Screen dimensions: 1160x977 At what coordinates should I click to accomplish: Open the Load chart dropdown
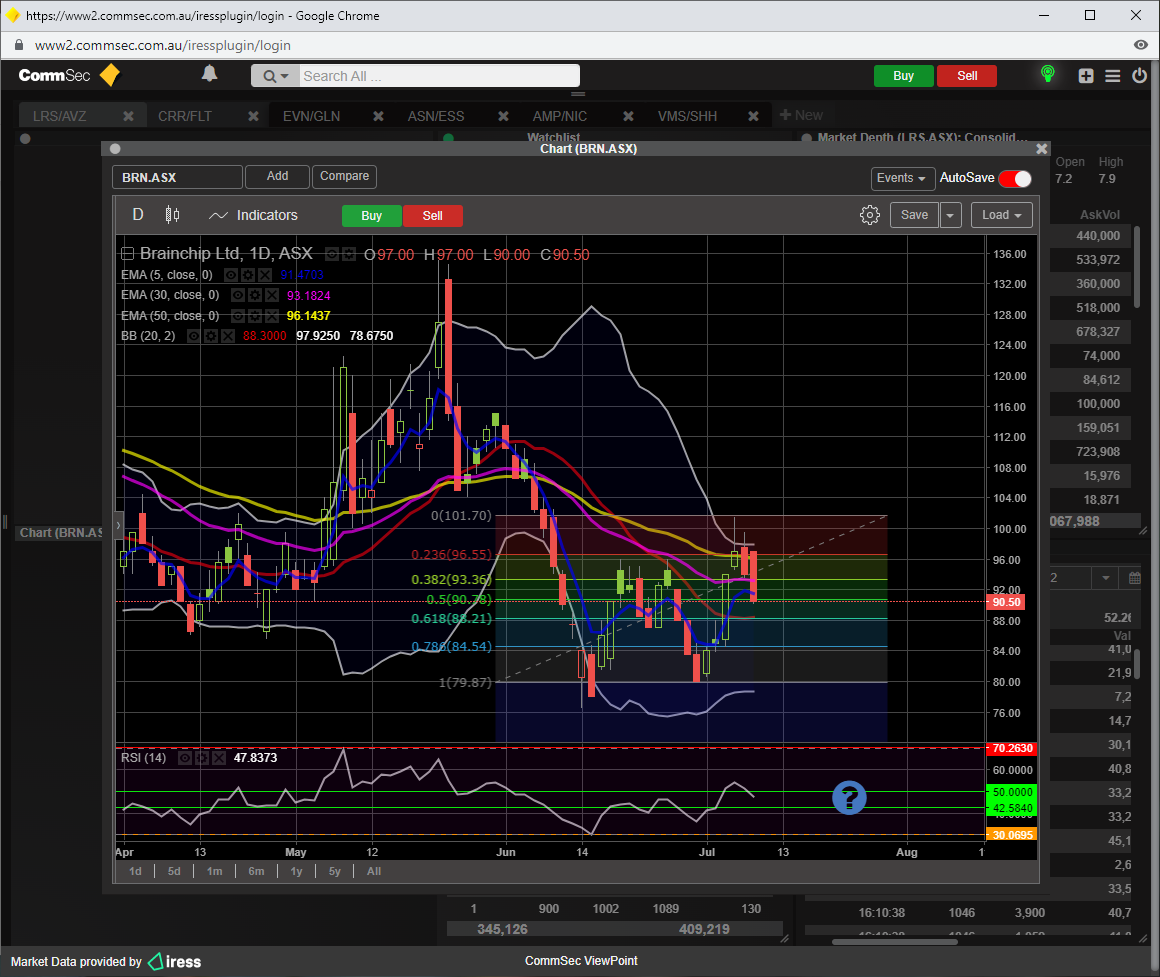(1001, 215)
